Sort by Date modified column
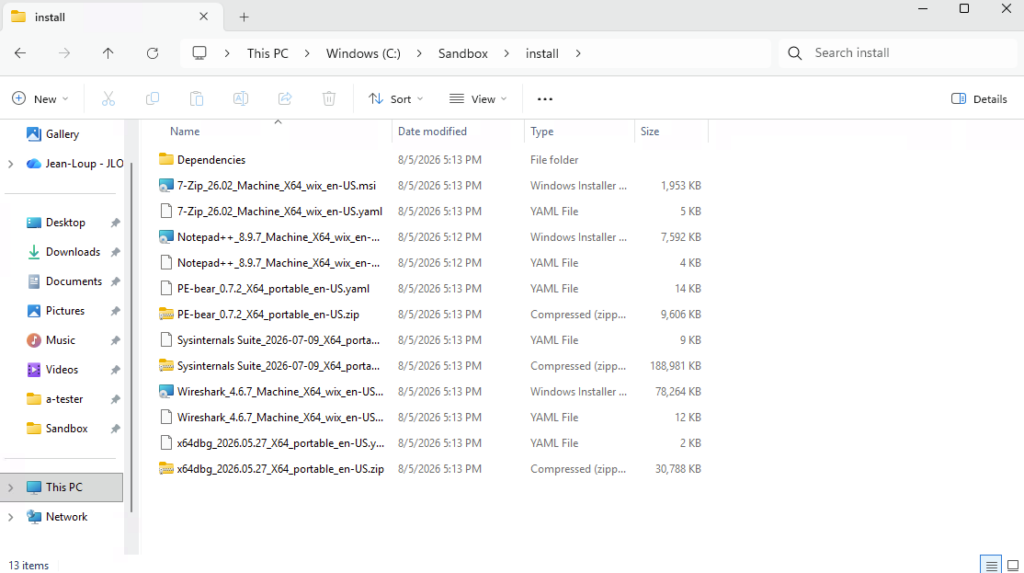The image size is (1024, 573). coord(432,131)
